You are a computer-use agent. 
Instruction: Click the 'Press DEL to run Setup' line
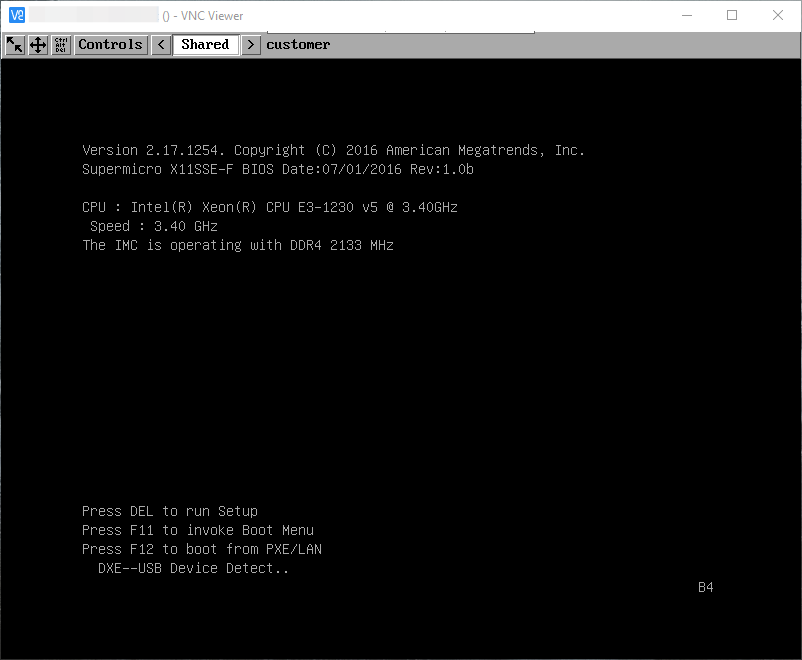coord(170,512)
